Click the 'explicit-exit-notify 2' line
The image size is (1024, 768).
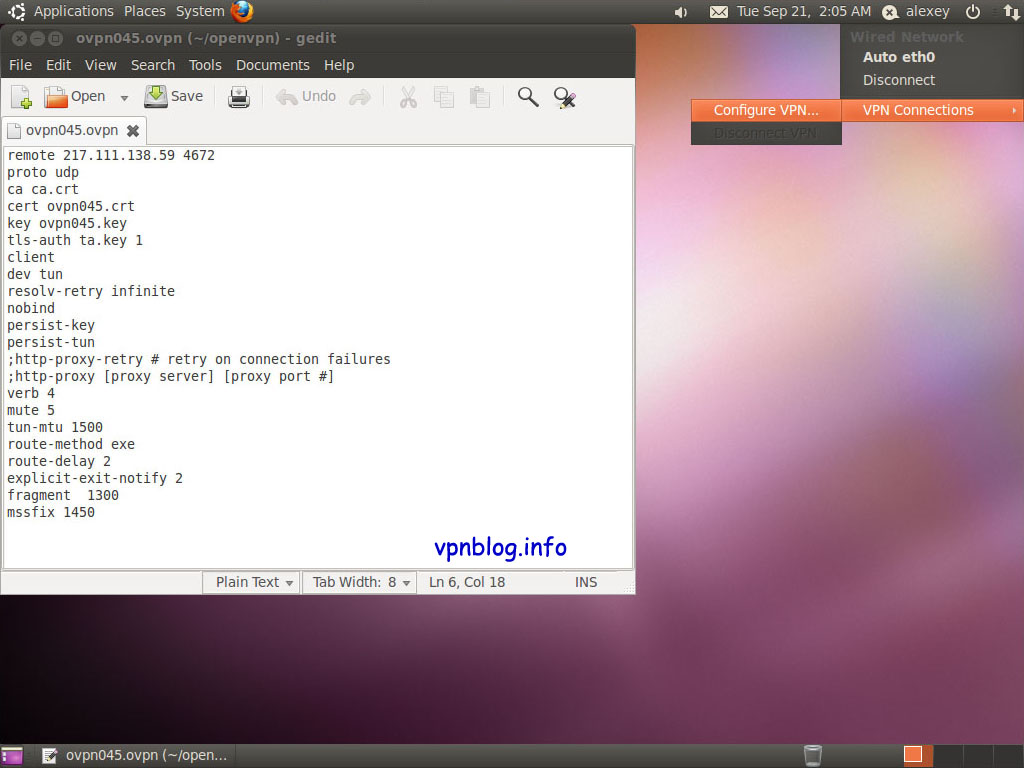[x=95, y=478]
